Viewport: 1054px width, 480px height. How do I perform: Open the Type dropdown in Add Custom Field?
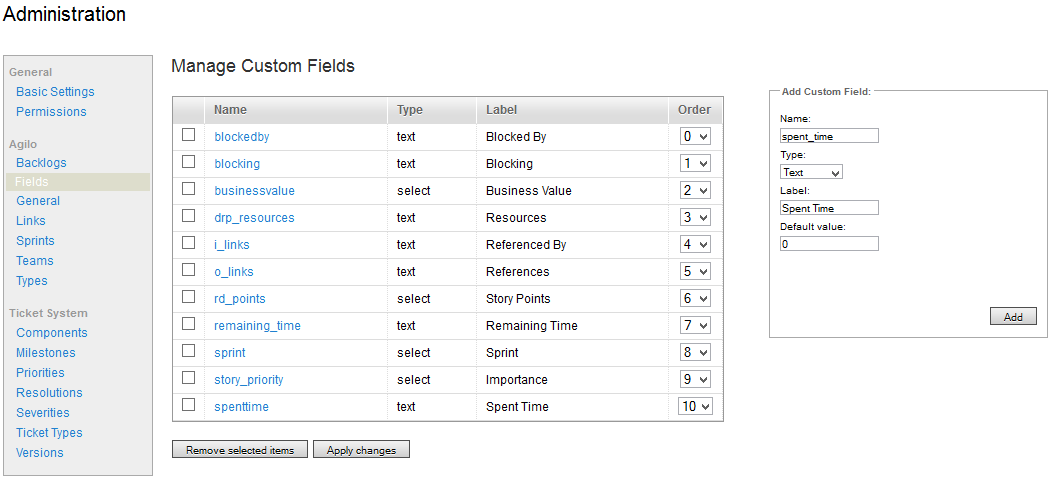[811, 172]
